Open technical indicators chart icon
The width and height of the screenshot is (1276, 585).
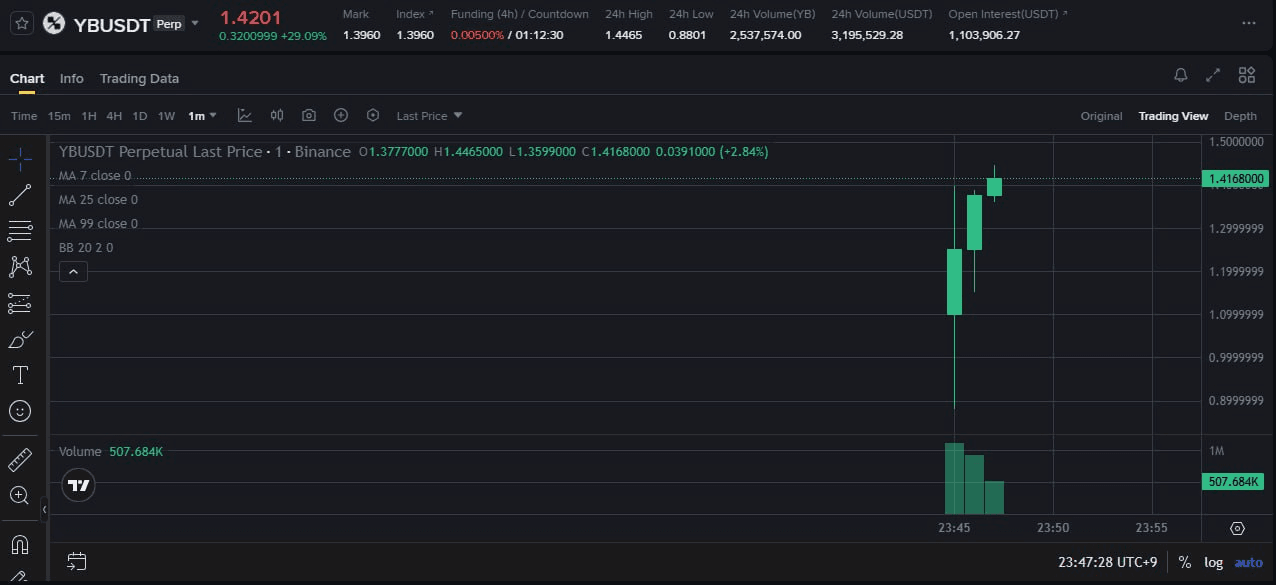tap(245, 116)
